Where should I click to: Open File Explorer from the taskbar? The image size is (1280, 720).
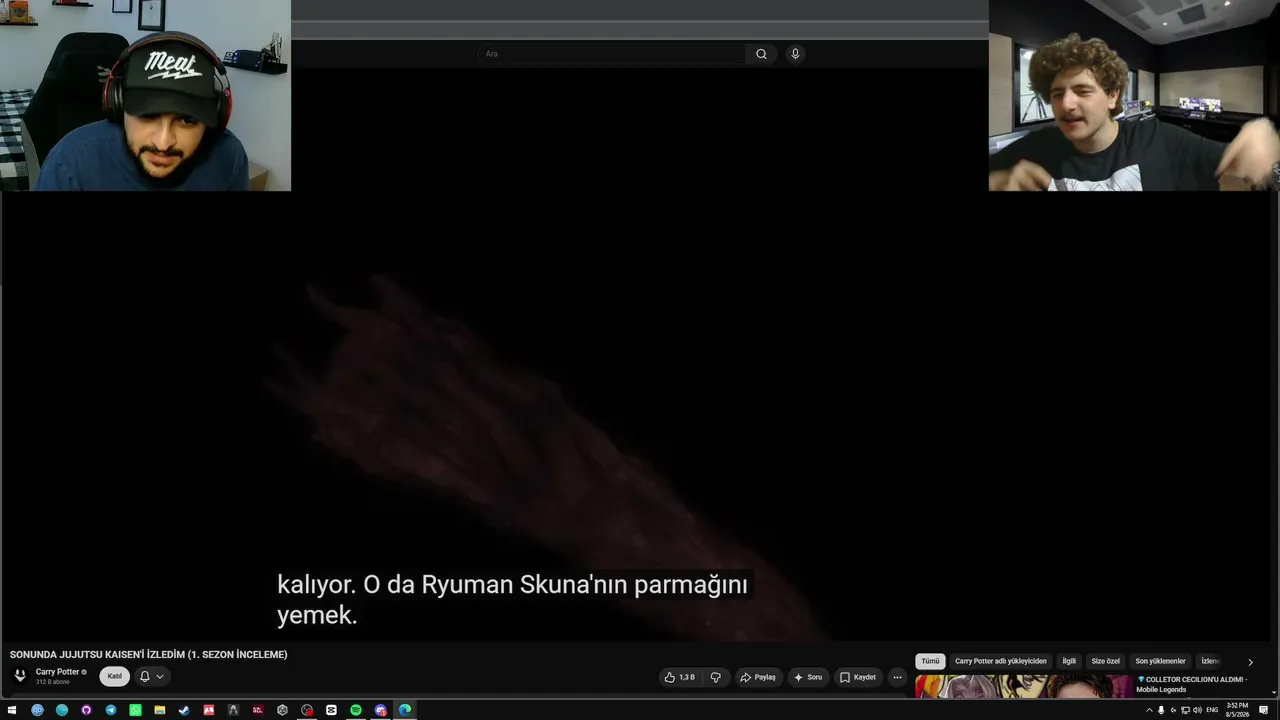(x=160, y=710)
